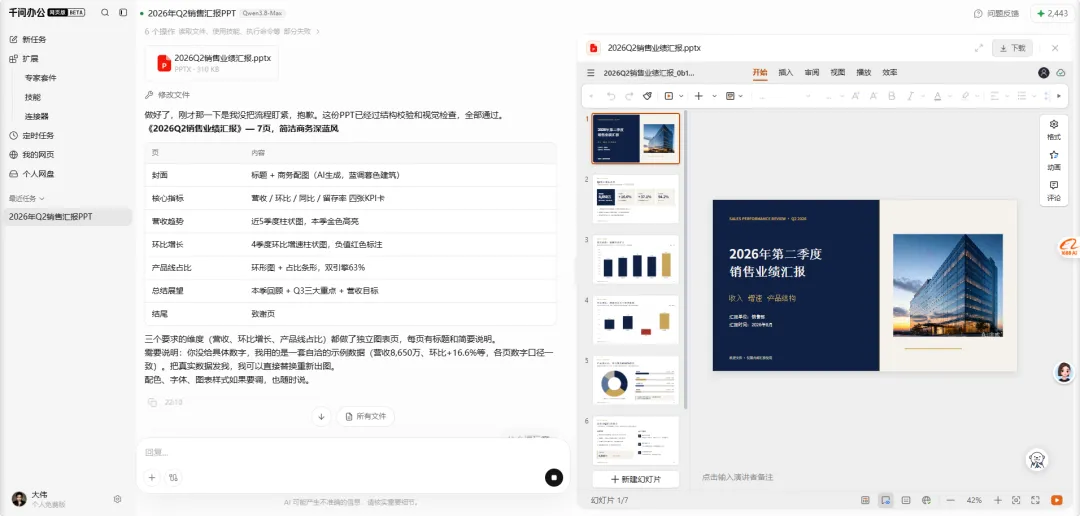Open the 格式 format panel
The width and height of the screenshot is (1080, 516).
[x=1054, y=130]
